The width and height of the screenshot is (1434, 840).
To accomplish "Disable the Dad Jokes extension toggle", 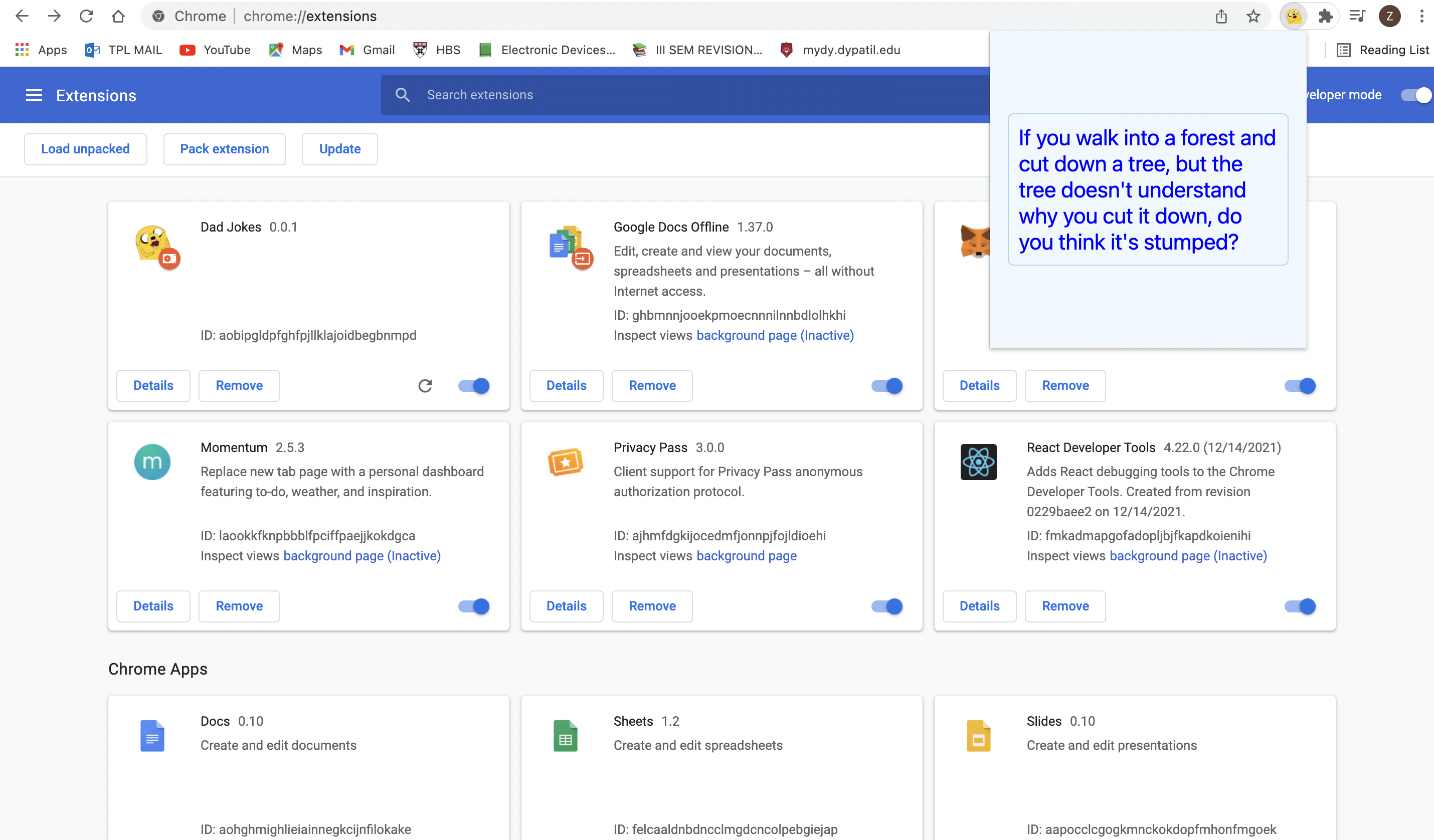I will [x=474, y=385].
